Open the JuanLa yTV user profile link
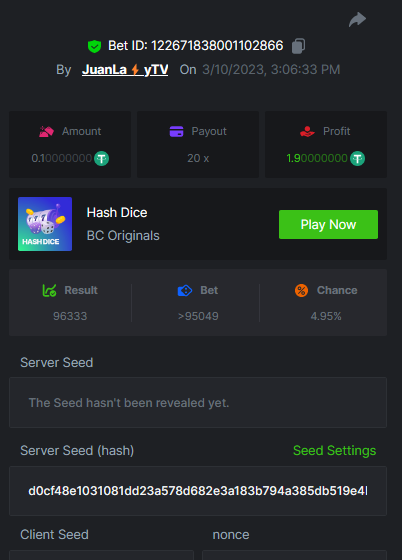 point(125,70)
